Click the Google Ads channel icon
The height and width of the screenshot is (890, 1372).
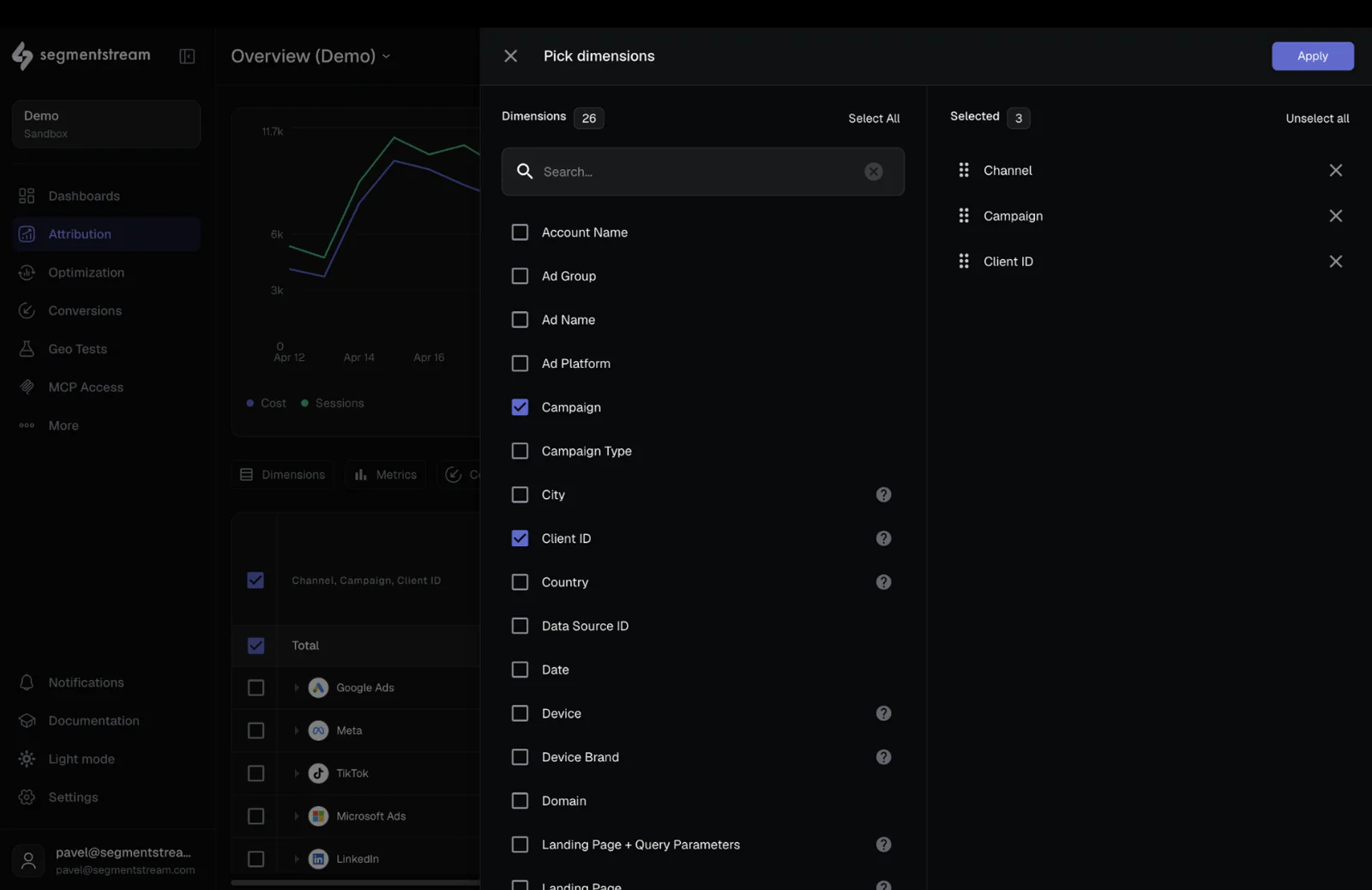pyautogui.click(x=318, y=688)
